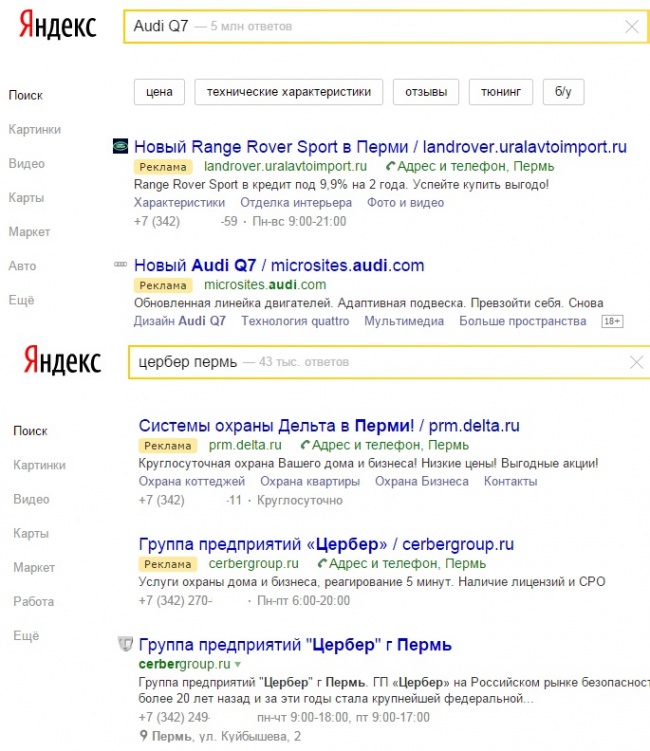Open Маркет in the upper sidebar
650x751 pixels.
coord(29,232)
